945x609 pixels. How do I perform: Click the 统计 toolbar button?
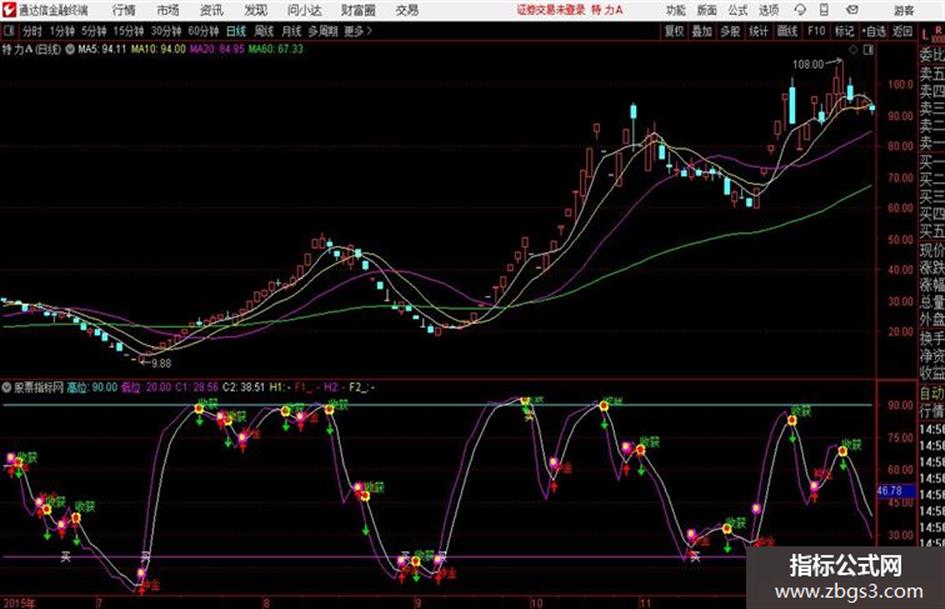point(759,31)
